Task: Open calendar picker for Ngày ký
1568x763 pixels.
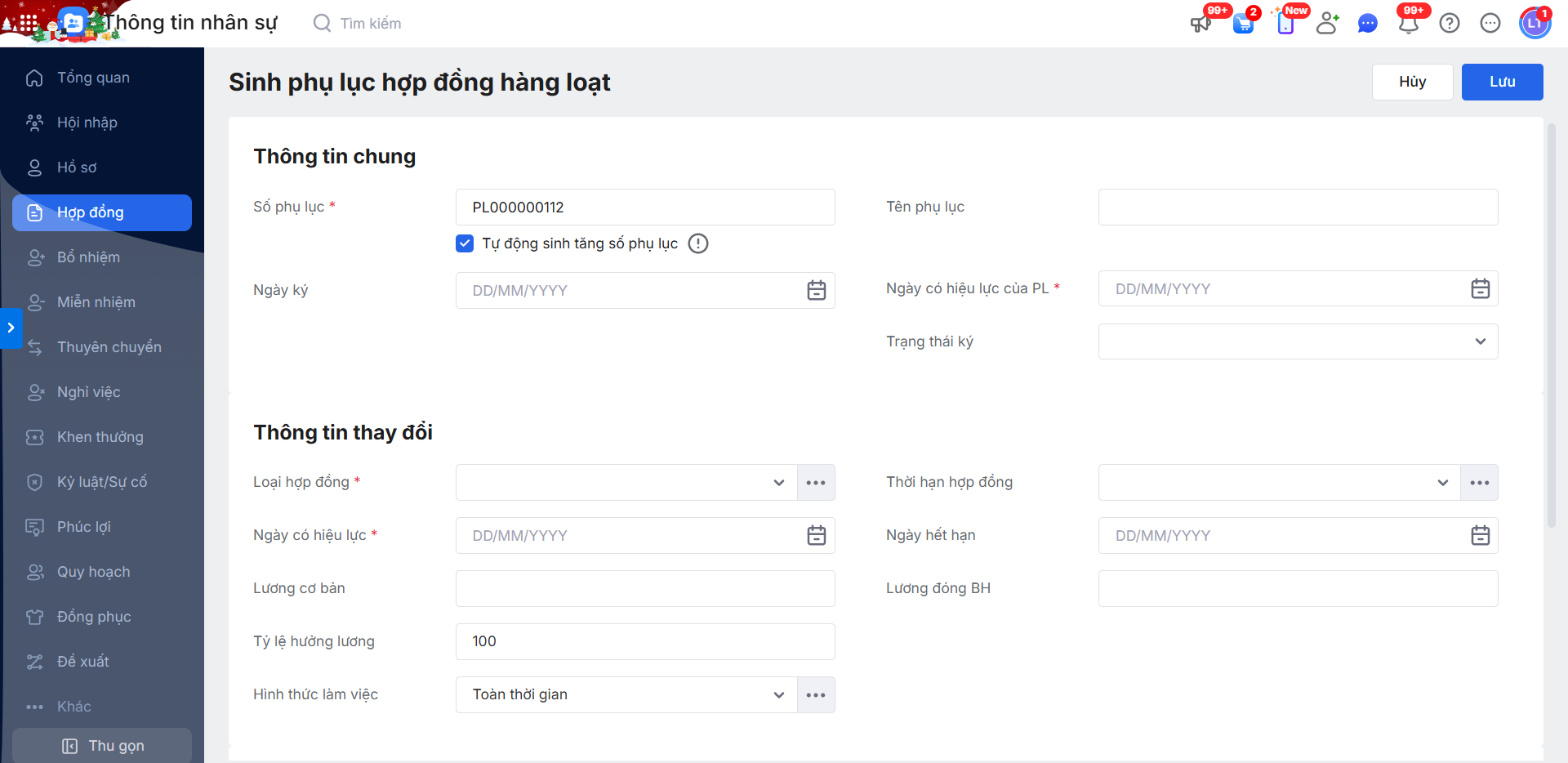Action: pyautogui.click(x=816, y=290)
